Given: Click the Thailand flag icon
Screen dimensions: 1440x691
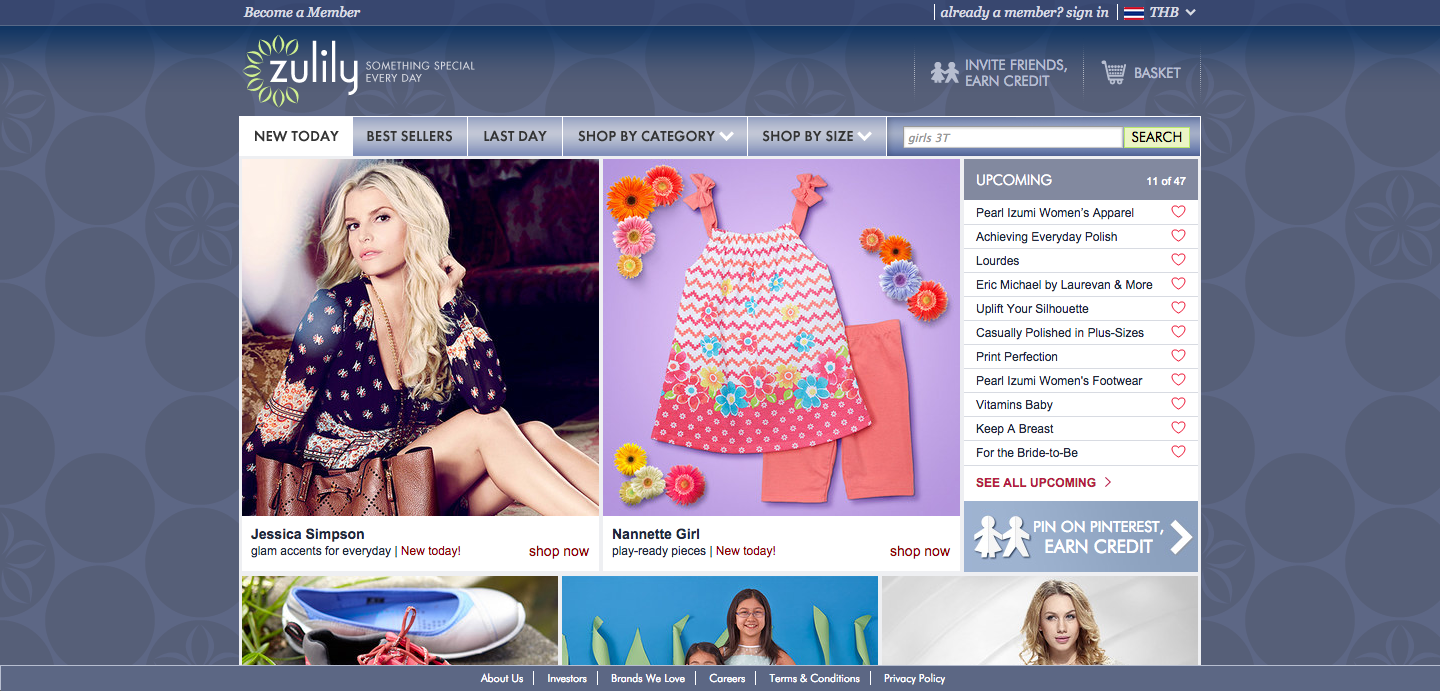Looking at the screenshot, I should point(1133,13).
